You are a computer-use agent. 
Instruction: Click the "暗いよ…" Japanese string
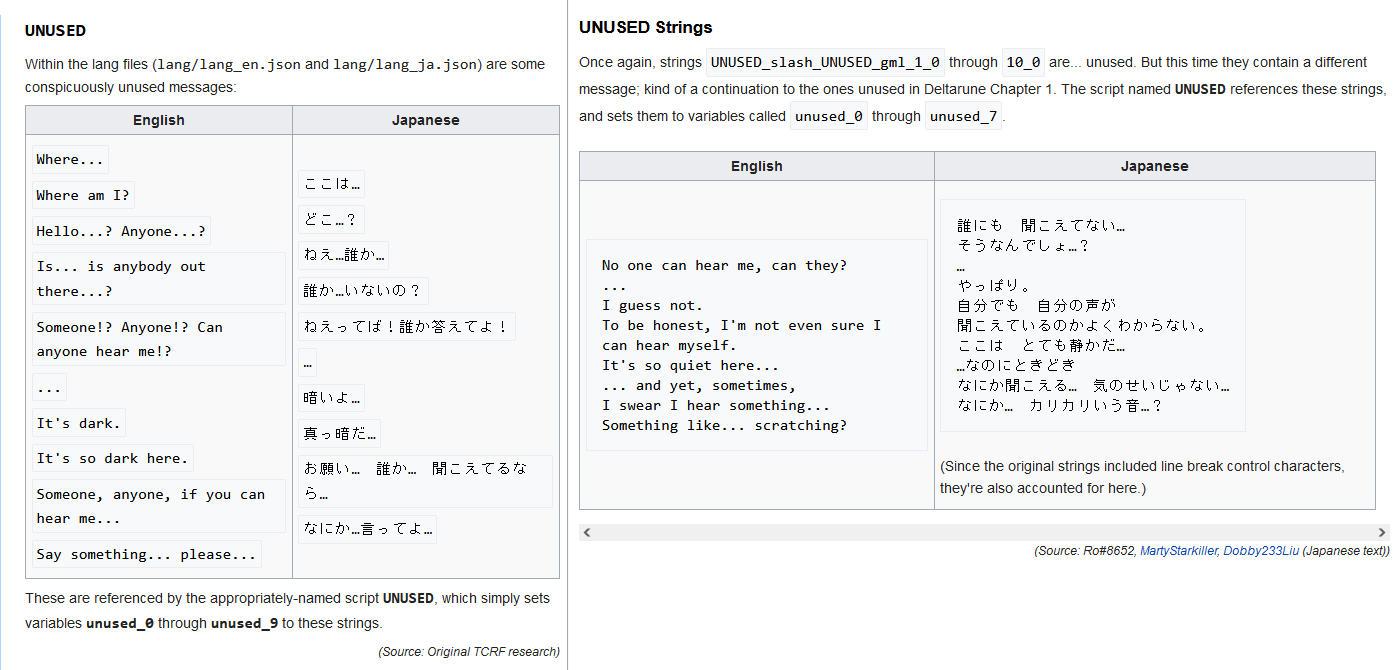coord(332,397)
